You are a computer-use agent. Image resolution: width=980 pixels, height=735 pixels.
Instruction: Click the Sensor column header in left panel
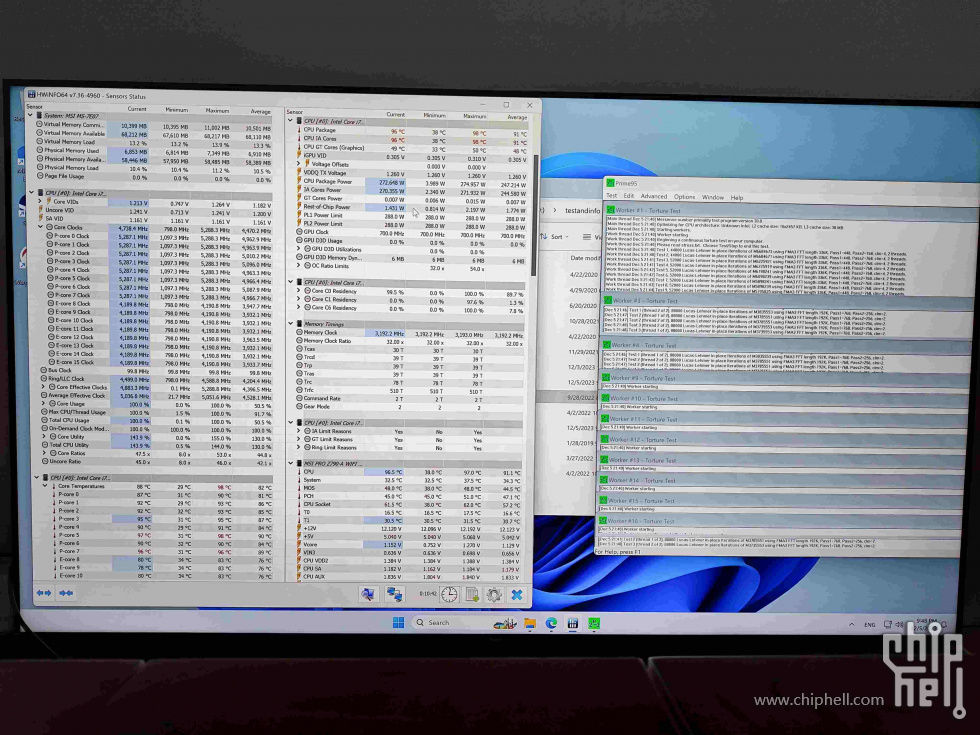pyautogui.click(x=35, y=106)
